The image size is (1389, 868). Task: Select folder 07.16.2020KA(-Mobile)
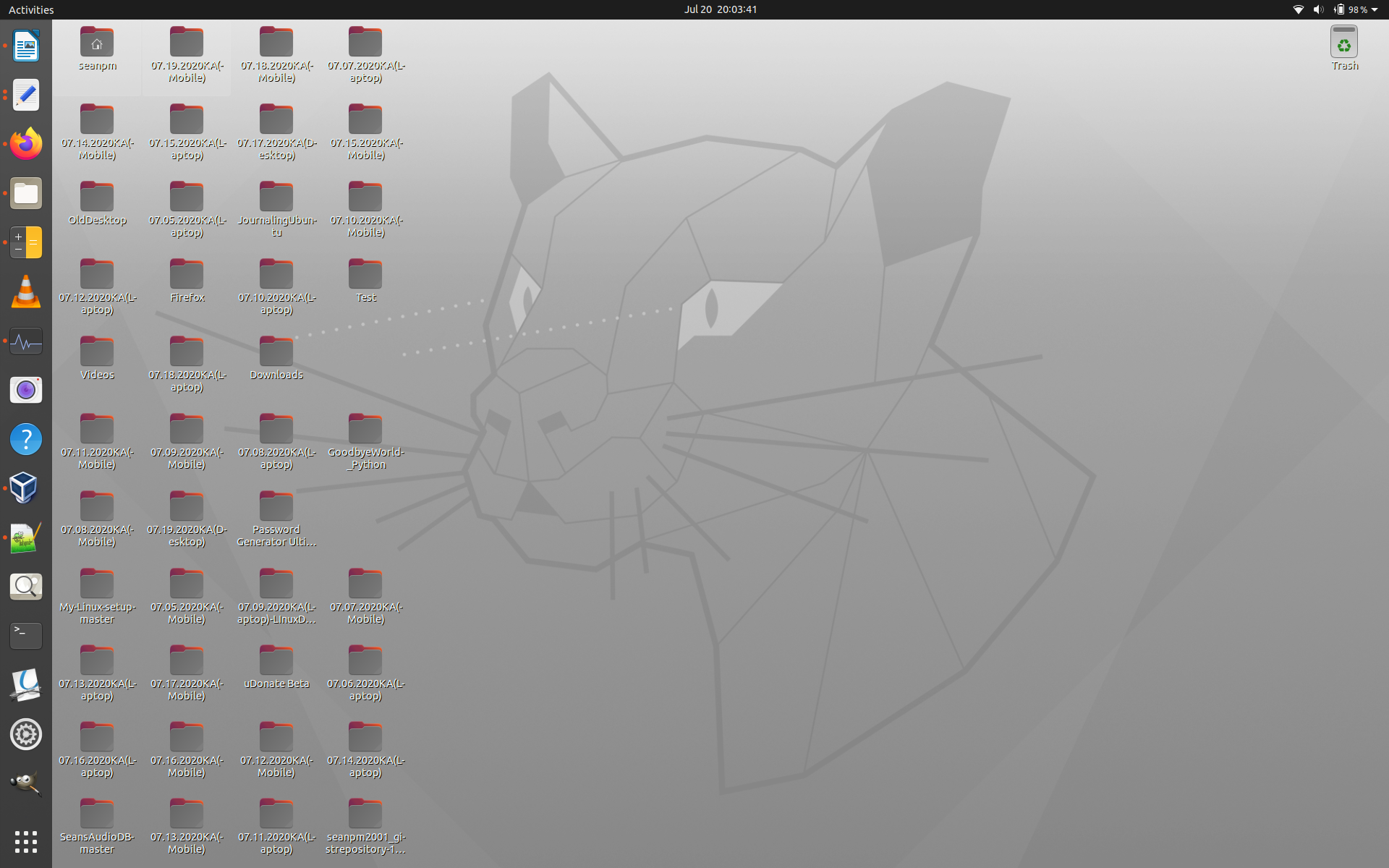coord(187,749)
